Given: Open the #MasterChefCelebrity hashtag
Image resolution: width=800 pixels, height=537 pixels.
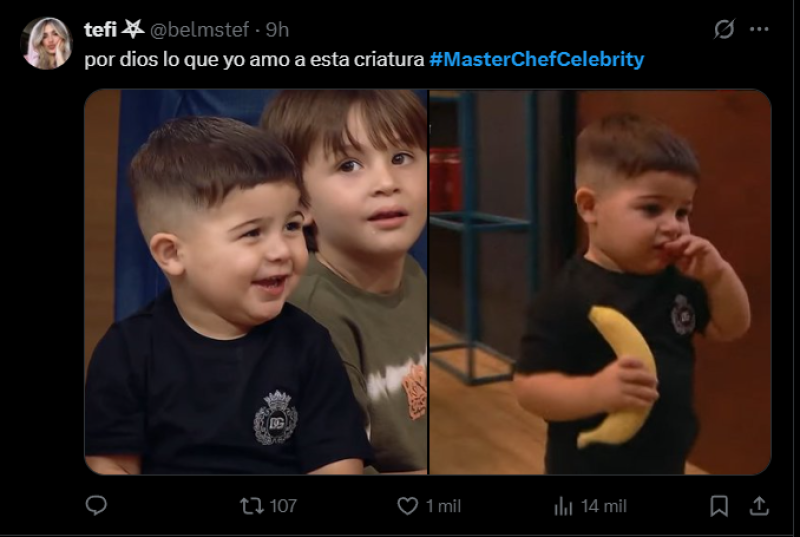Looking at the screenshot, I should (x=537, y=59).
